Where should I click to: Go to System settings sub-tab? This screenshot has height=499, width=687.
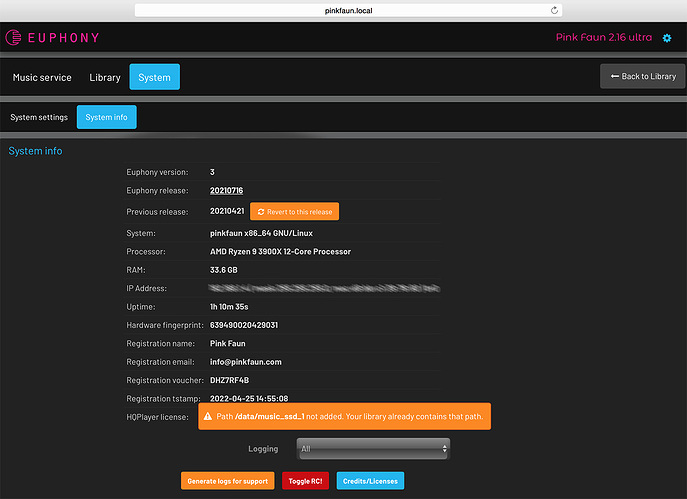39,117
